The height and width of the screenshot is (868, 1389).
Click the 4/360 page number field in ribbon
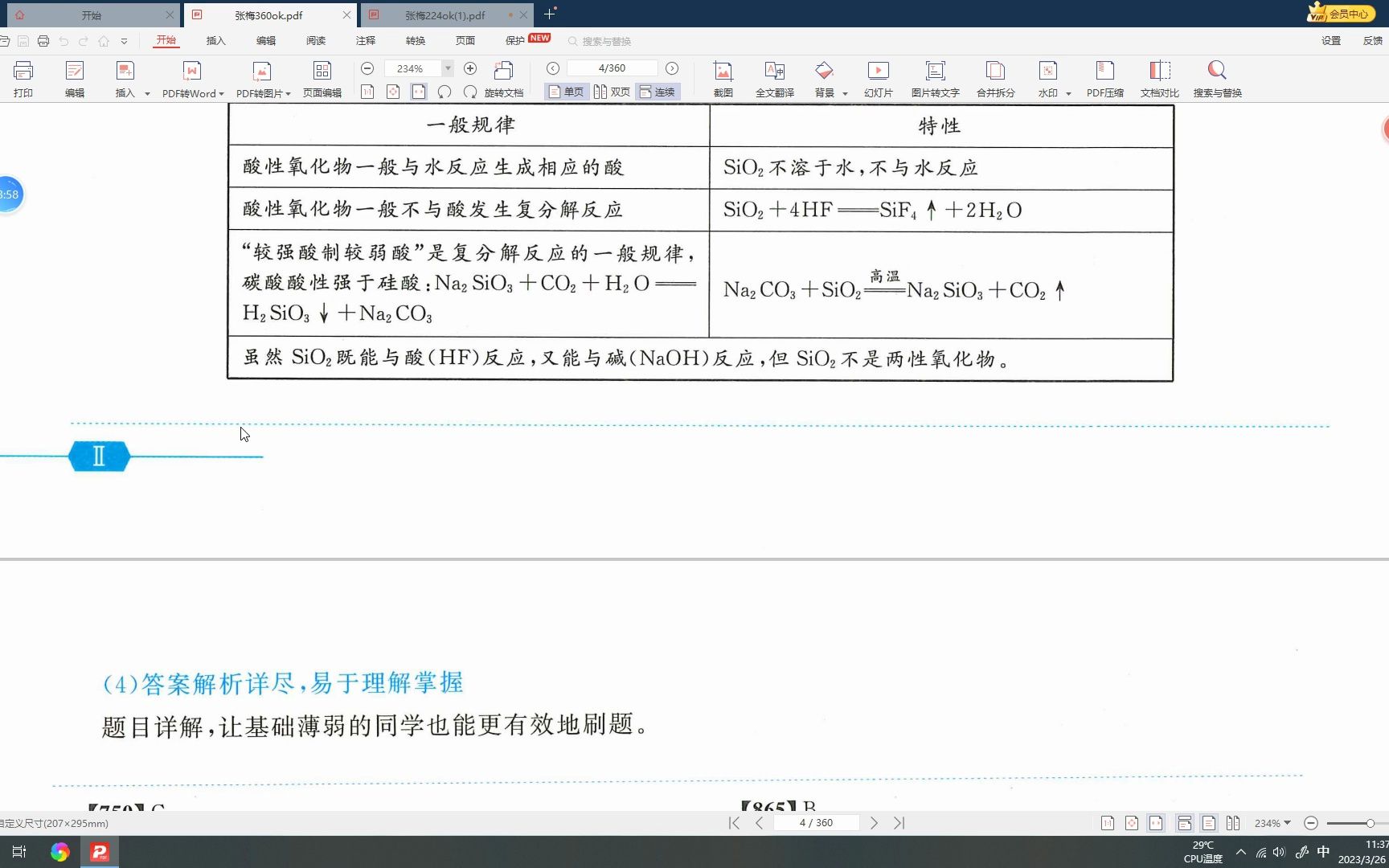(x=613, y=68)
